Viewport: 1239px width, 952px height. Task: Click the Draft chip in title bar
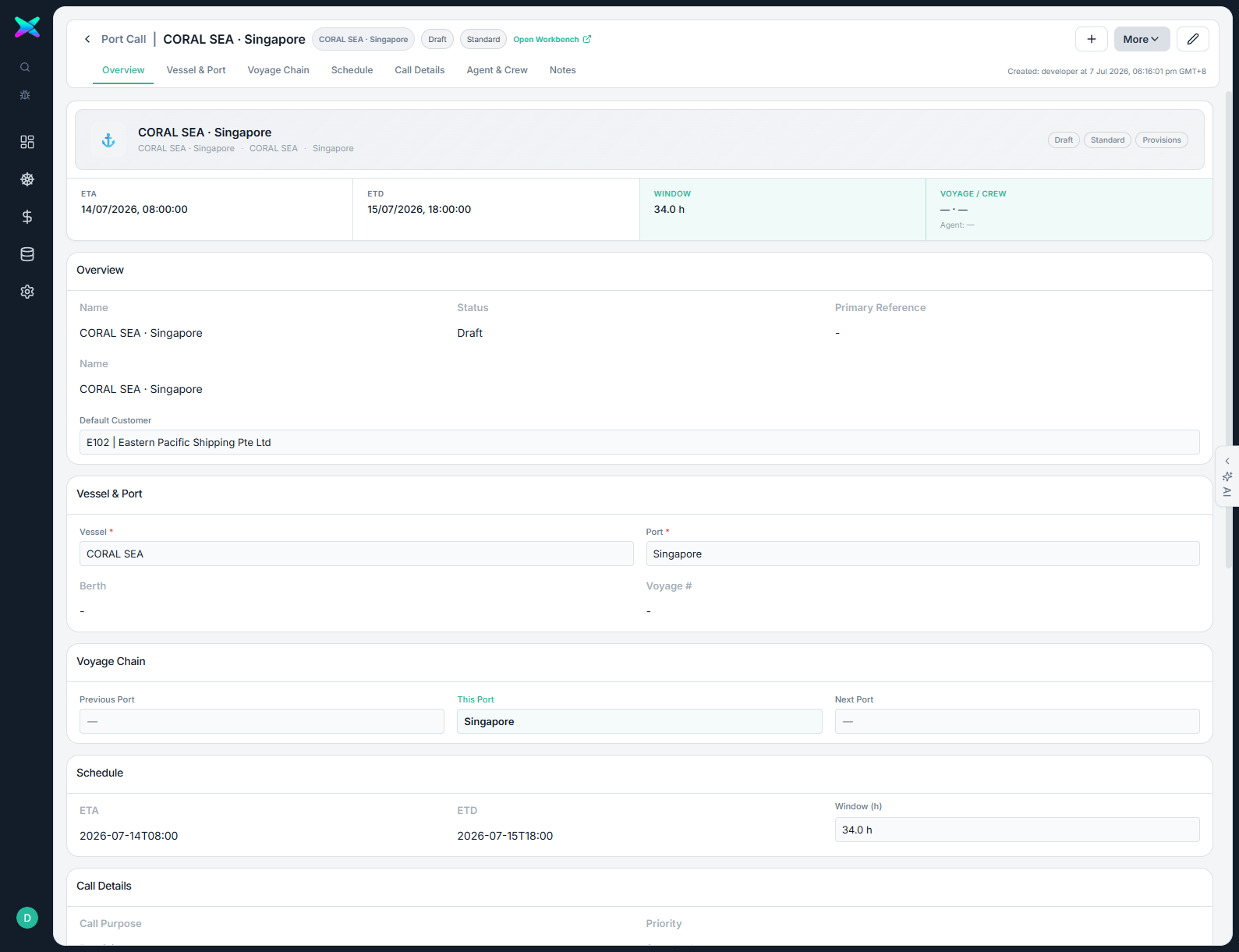[x=437, y=39]
